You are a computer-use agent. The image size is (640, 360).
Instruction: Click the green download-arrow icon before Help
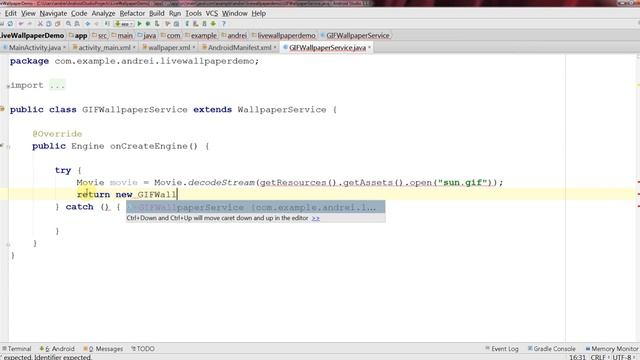(x=213, y=24)
